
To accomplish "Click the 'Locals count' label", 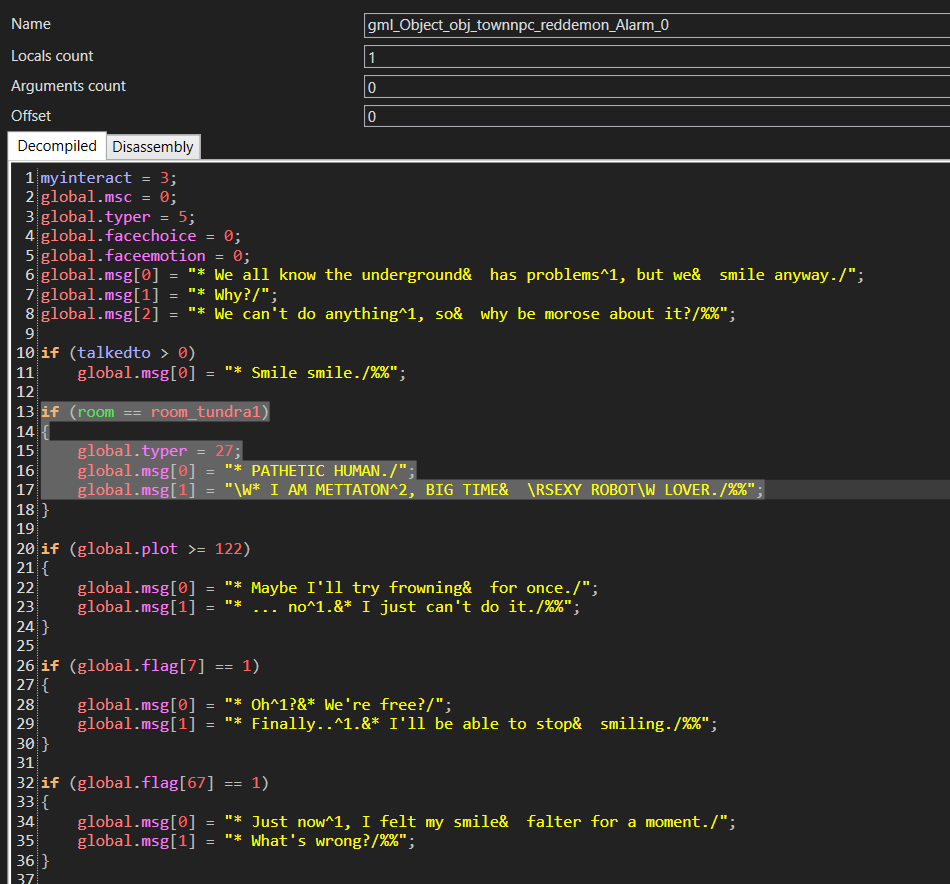I will pyautogui.click(x=52, y=56).
